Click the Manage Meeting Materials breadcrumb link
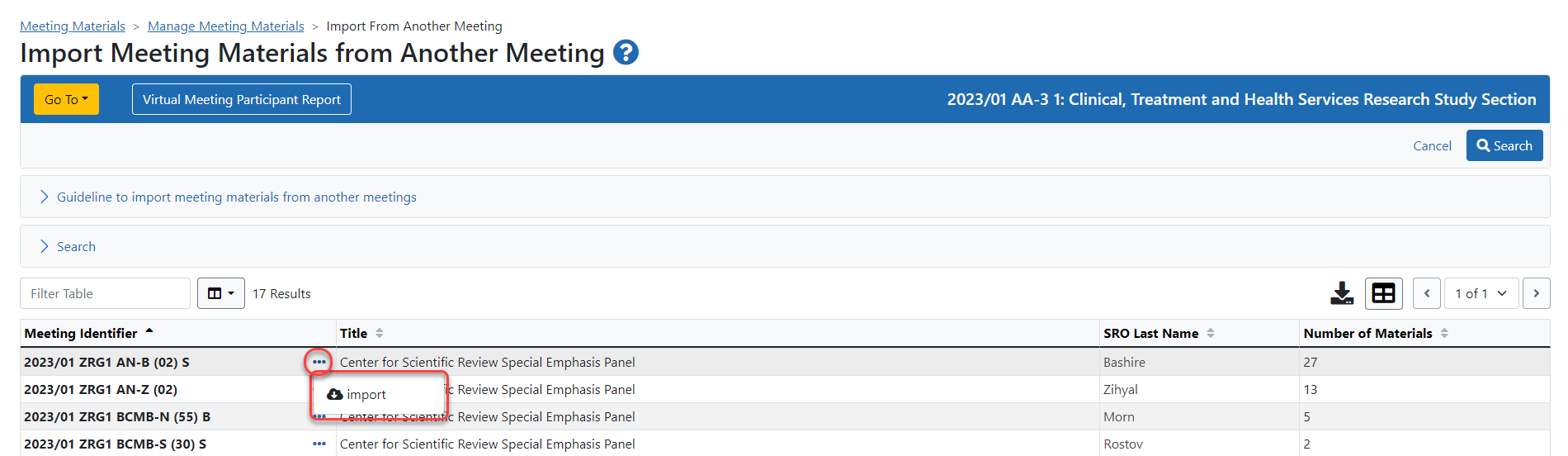 click(x=225, y=26)
